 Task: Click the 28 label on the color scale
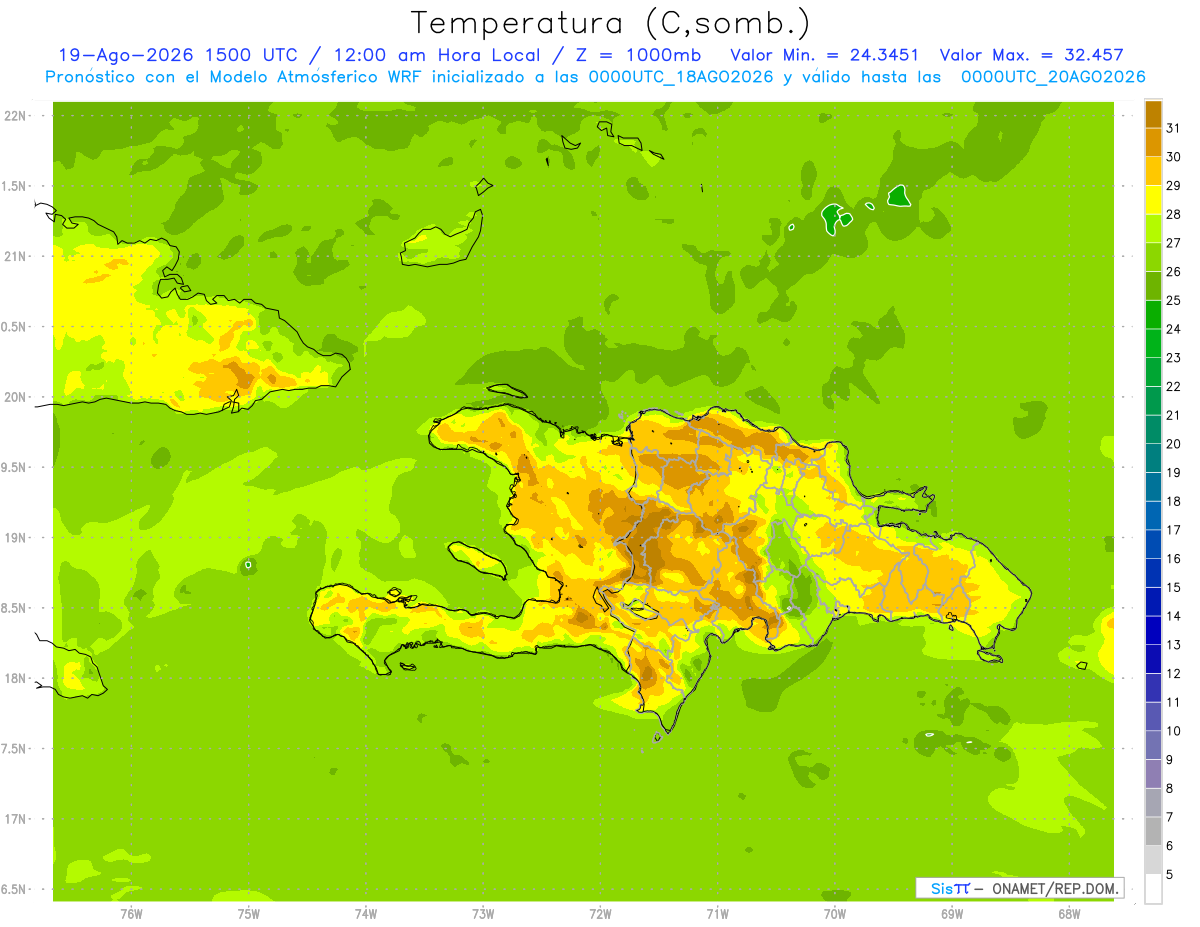1173,214
